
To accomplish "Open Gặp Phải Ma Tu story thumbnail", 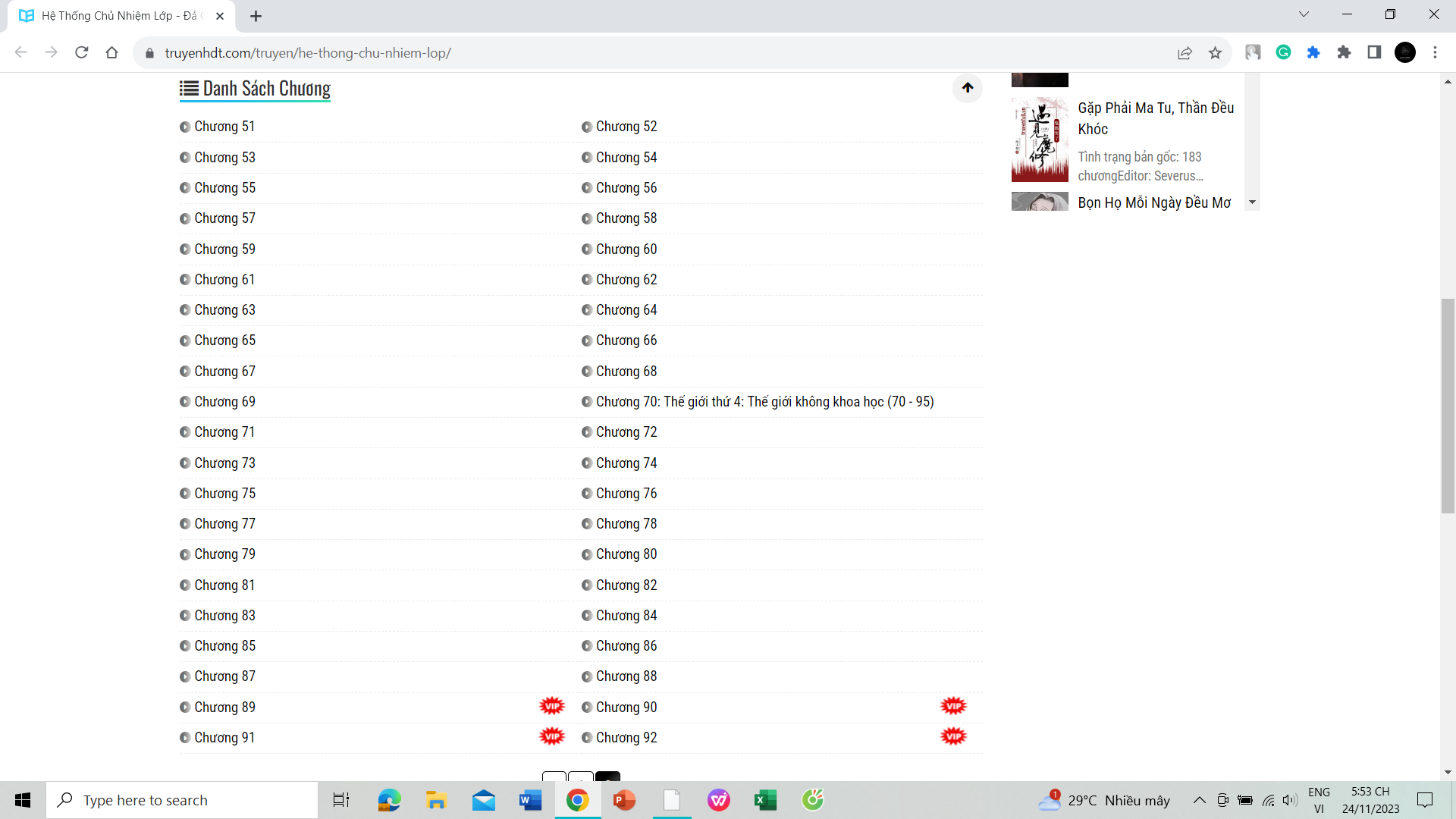I will (1040, 140).
